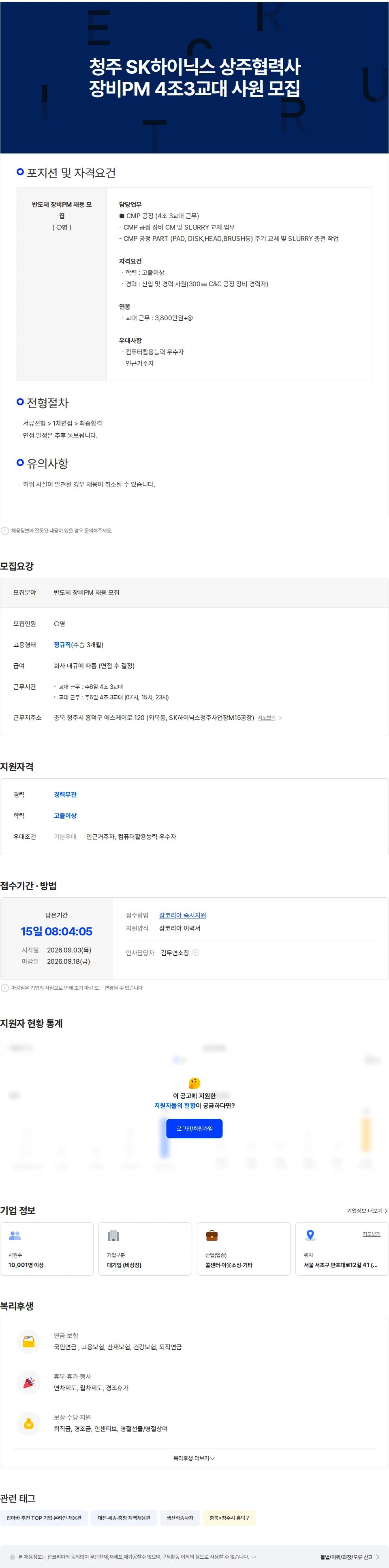Click the 연금·보험 wallet icon
The width and height of the screenshot is (389, 1568).
click(29, 1341)
